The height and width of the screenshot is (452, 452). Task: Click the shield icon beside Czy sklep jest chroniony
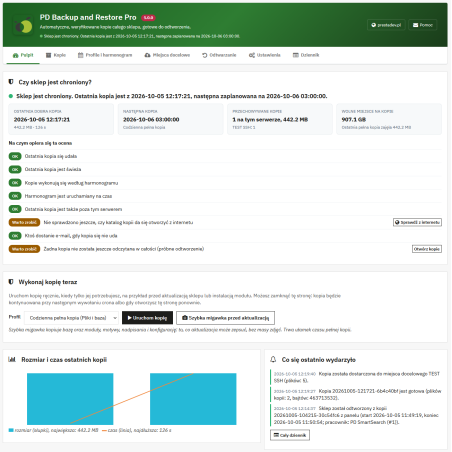[x=11, y=82]
